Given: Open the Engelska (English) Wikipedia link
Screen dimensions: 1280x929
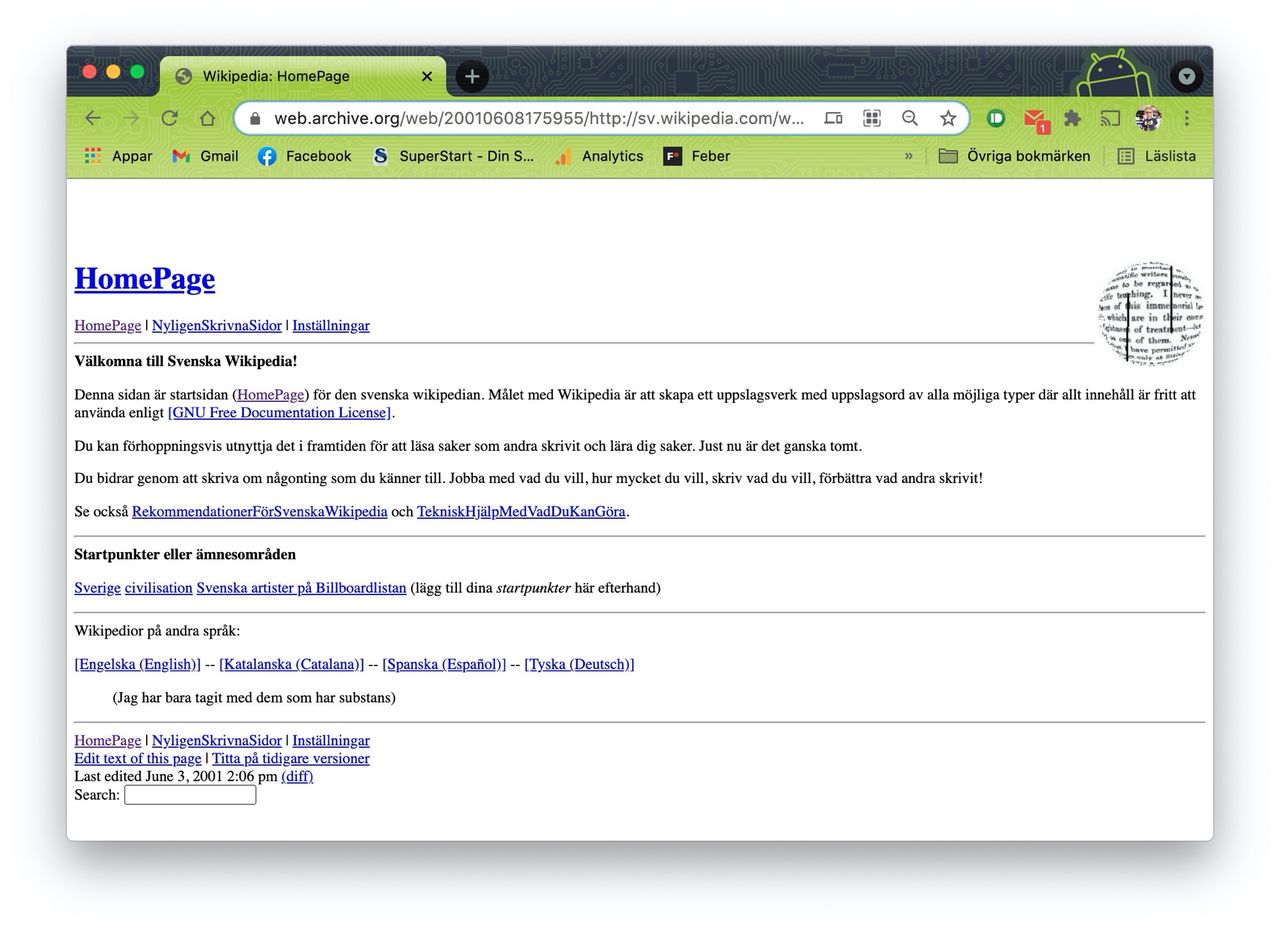Looking at the screenshot, I should (137, 664).
